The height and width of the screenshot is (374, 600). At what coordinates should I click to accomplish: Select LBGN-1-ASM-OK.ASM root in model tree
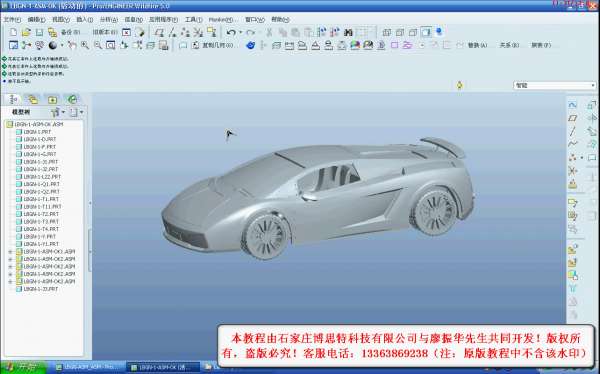tap(39, 124)
